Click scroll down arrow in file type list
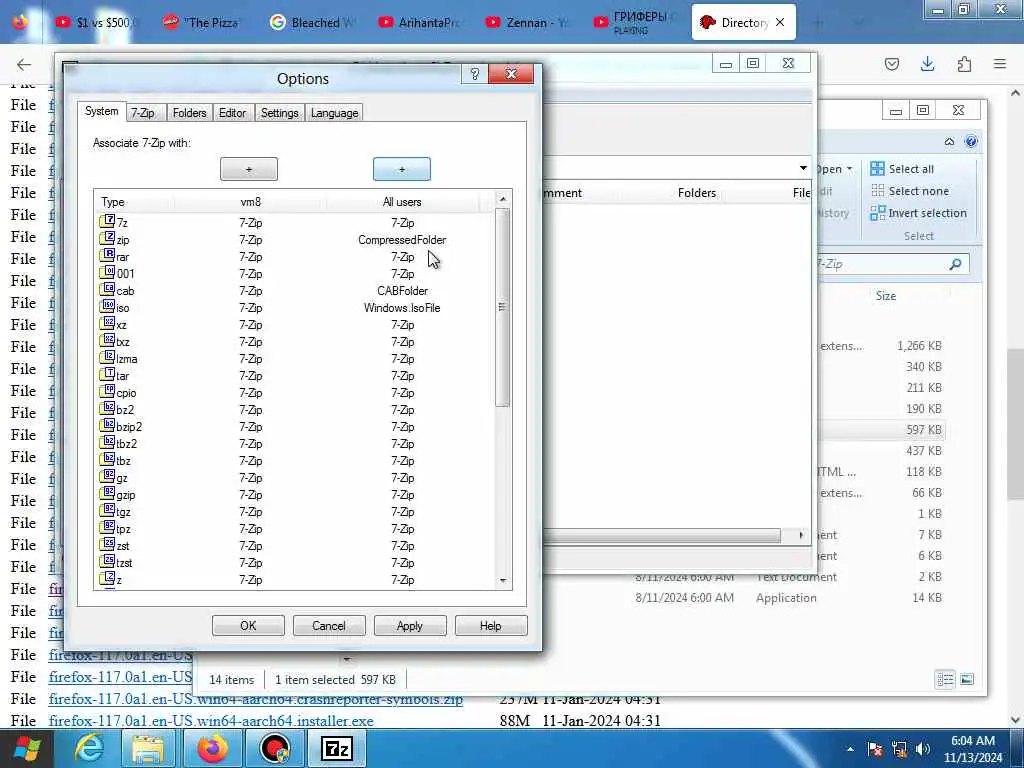Image resolution: width=1024 pixels, height=768 pixels. pos(502,581)
